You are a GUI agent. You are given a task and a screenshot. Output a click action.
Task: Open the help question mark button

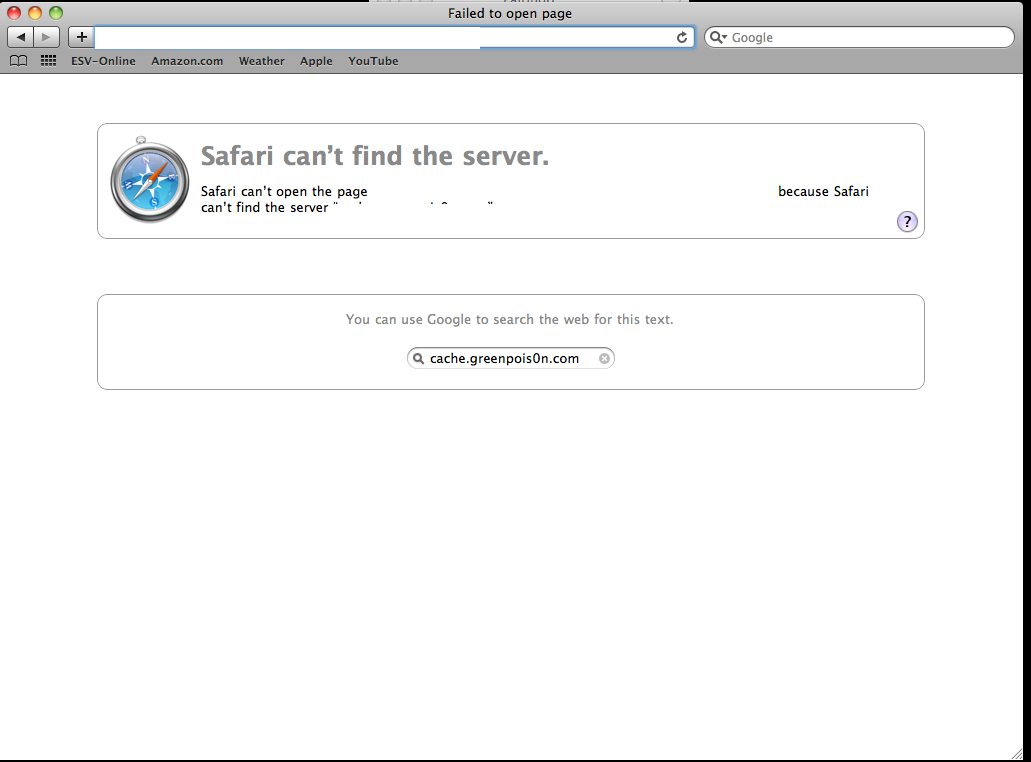[907, 222]
